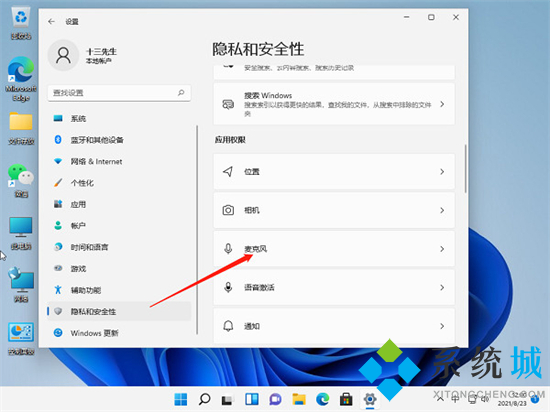Click the back arrow in Settings
This screenshot has height=412, width=550.
(51, 21)
